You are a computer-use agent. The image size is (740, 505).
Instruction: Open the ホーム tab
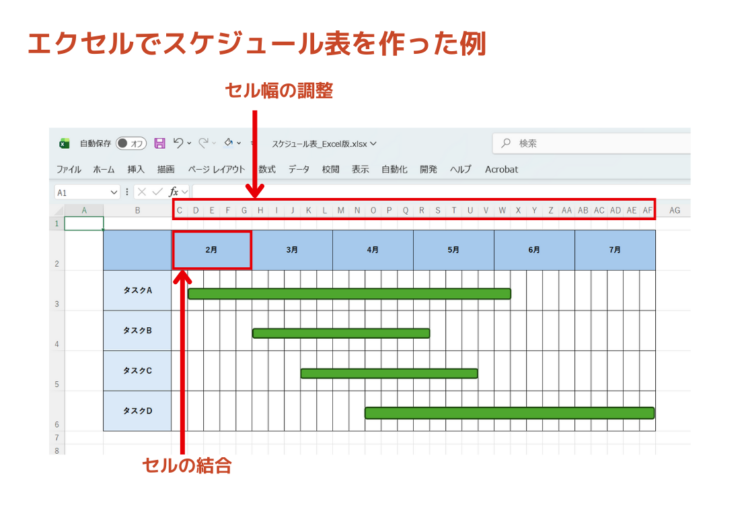[x=104, y=169]
